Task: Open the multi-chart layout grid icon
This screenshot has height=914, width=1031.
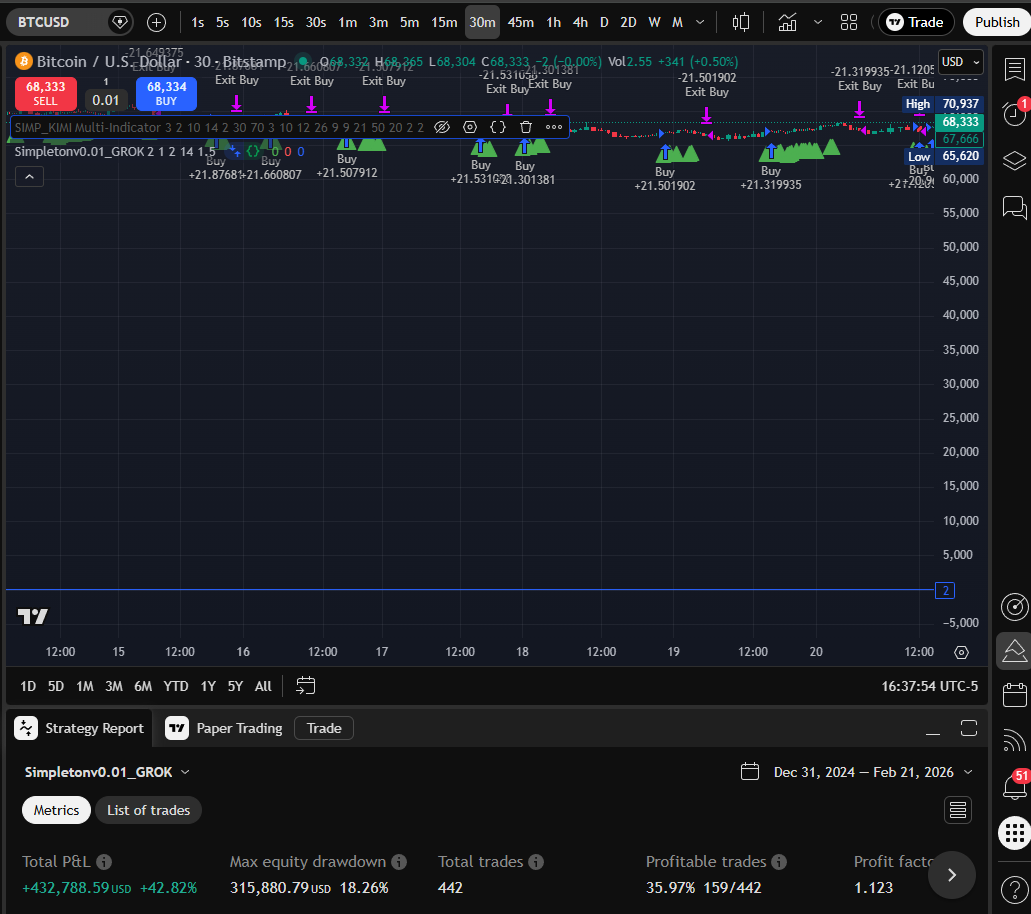Action: coord(849,21)
